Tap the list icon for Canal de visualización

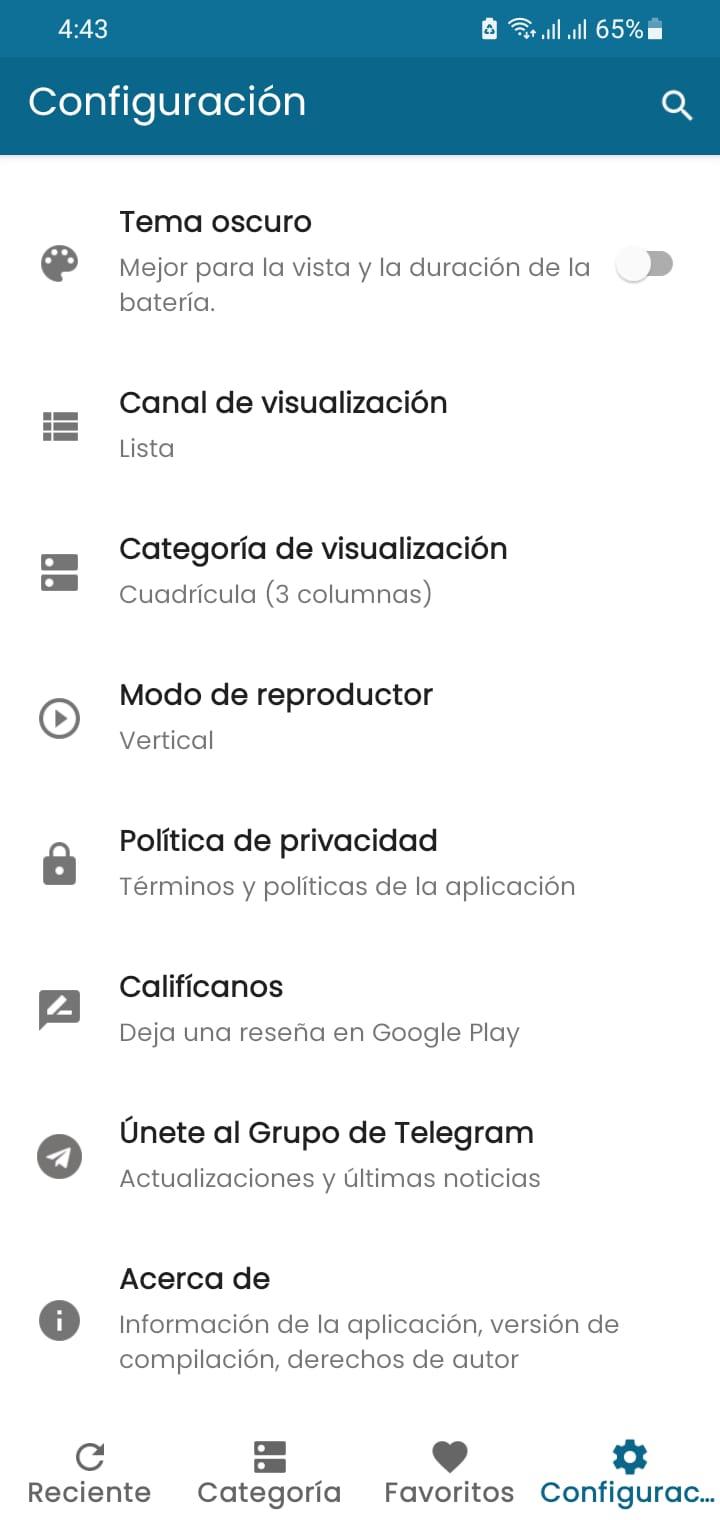pos(59,427)
